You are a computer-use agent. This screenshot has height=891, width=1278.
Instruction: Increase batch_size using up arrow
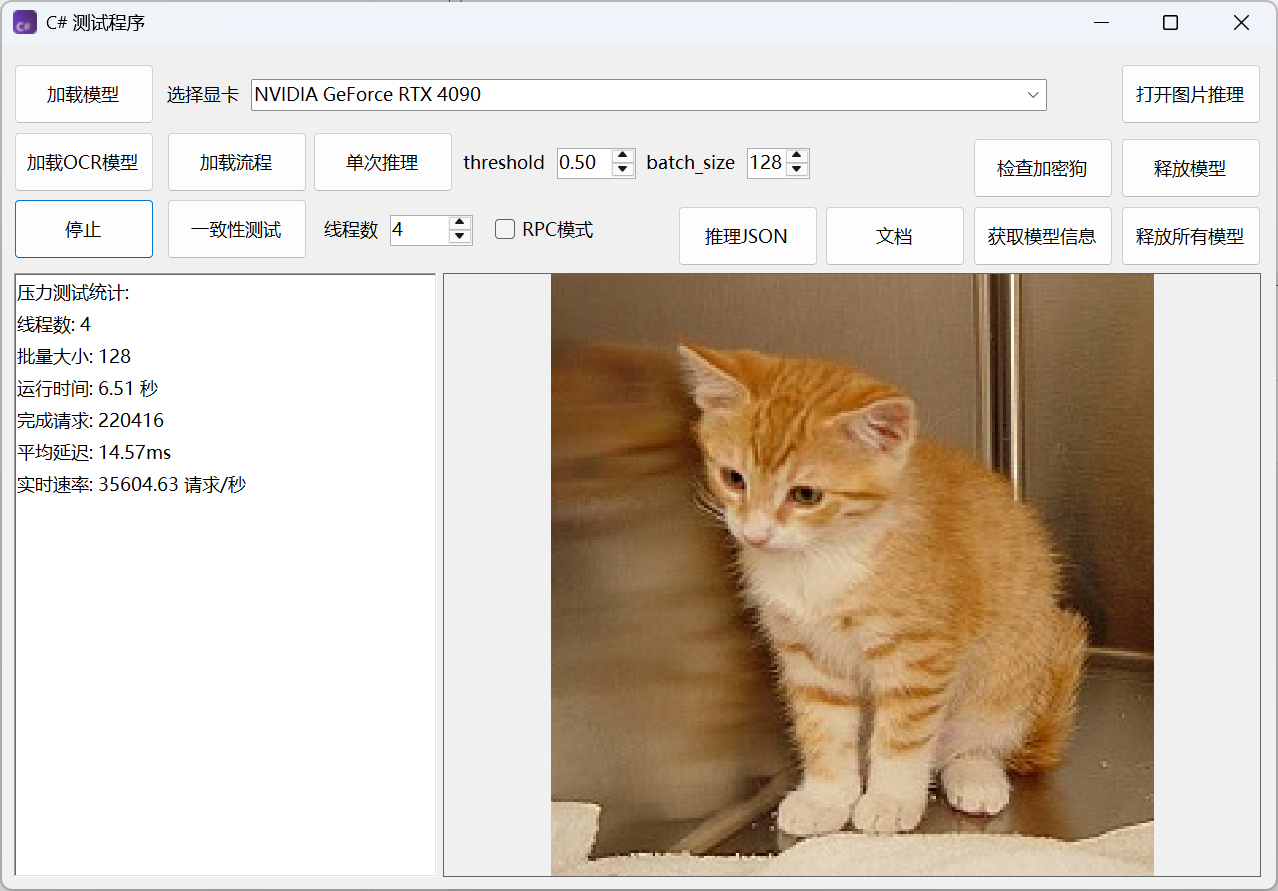pyautogui.click(x=797, y=156)
